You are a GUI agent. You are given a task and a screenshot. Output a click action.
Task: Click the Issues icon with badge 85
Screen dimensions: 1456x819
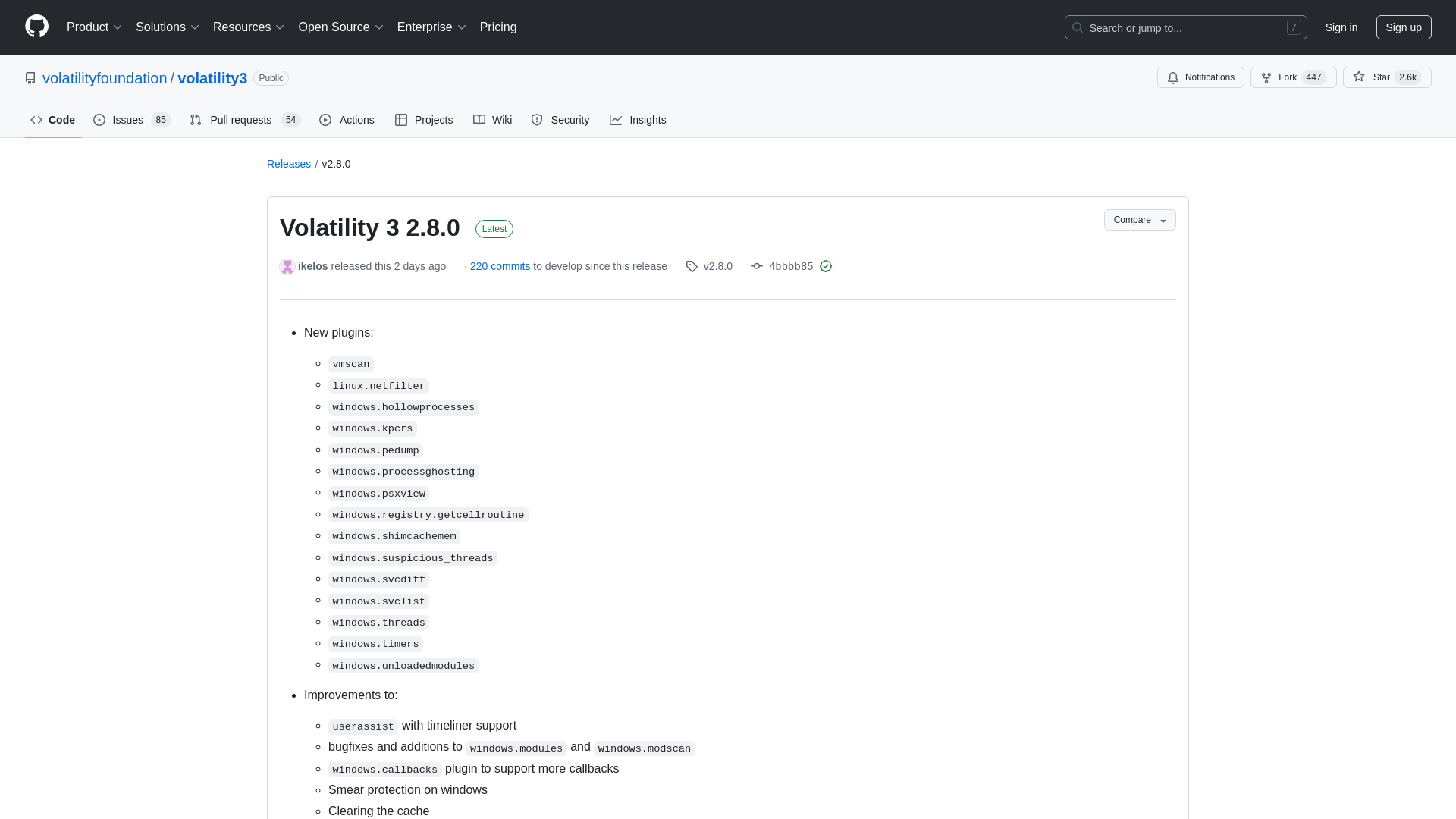(131, 119)
